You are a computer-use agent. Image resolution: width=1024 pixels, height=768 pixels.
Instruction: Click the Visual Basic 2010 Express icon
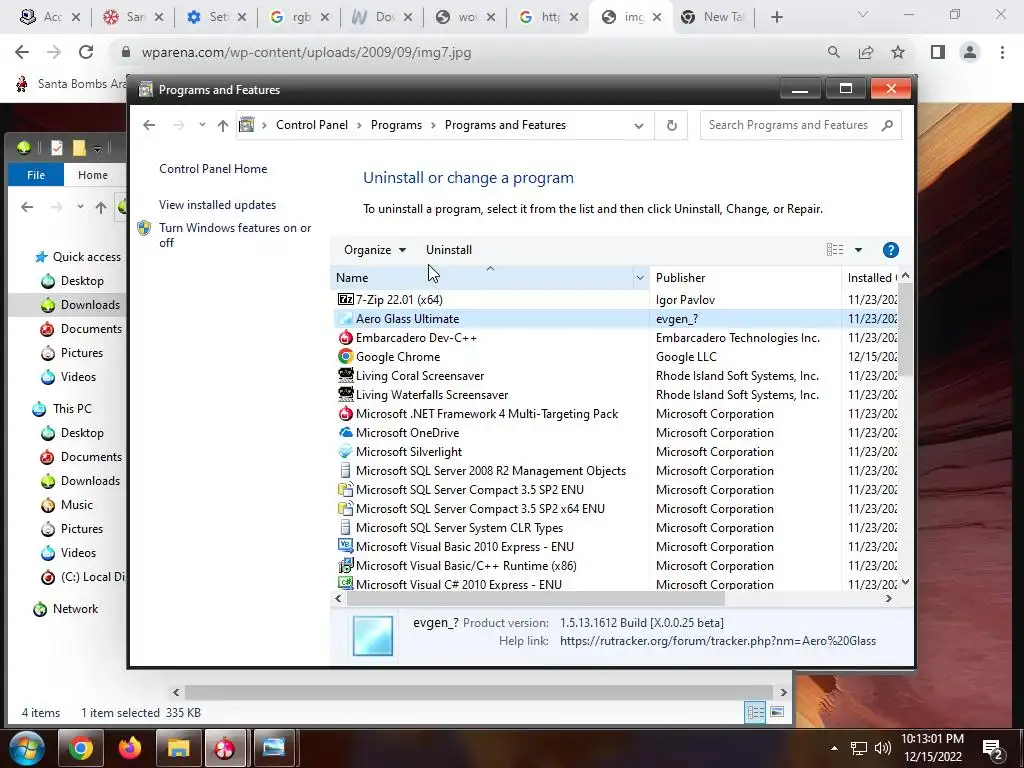(x=345, y=547)
